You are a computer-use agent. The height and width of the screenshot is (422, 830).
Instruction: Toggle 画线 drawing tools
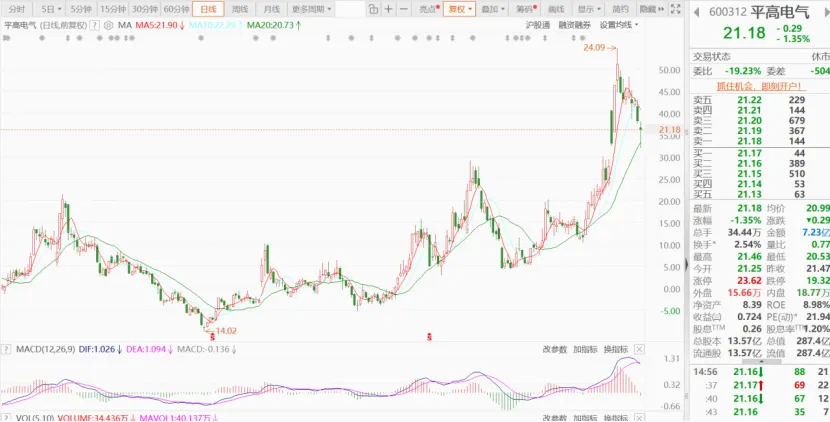pos(556,9)
